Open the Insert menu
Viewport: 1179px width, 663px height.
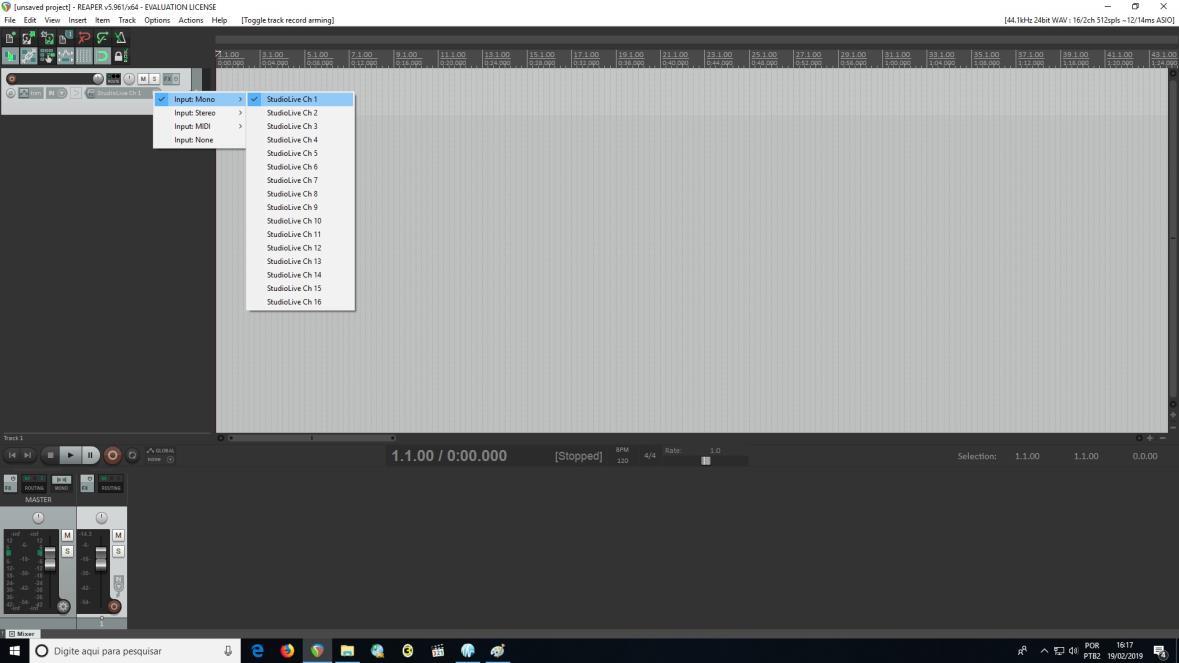pyautogui.click(x=77, y=20)
